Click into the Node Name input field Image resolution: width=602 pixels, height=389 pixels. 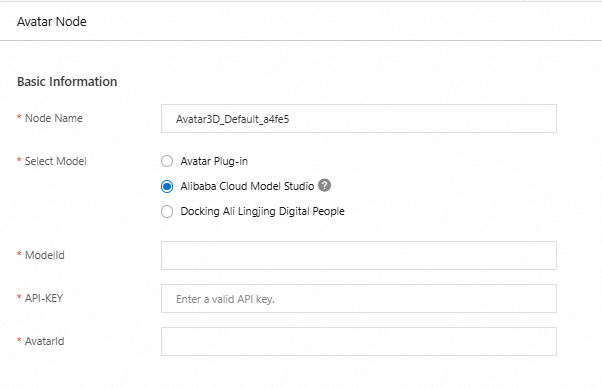[359, 119]
